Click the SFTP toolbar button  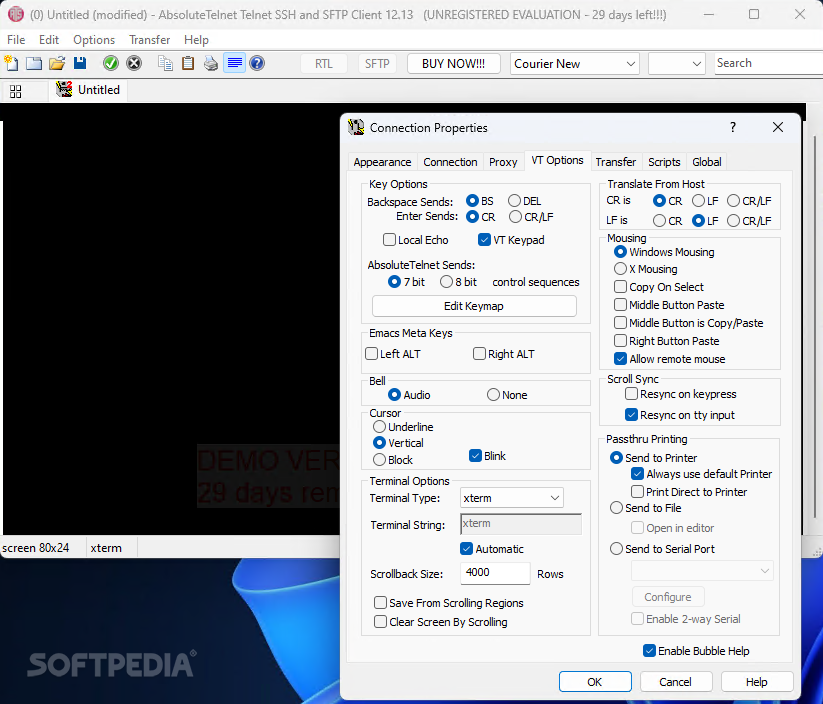[x=377, y=64]
